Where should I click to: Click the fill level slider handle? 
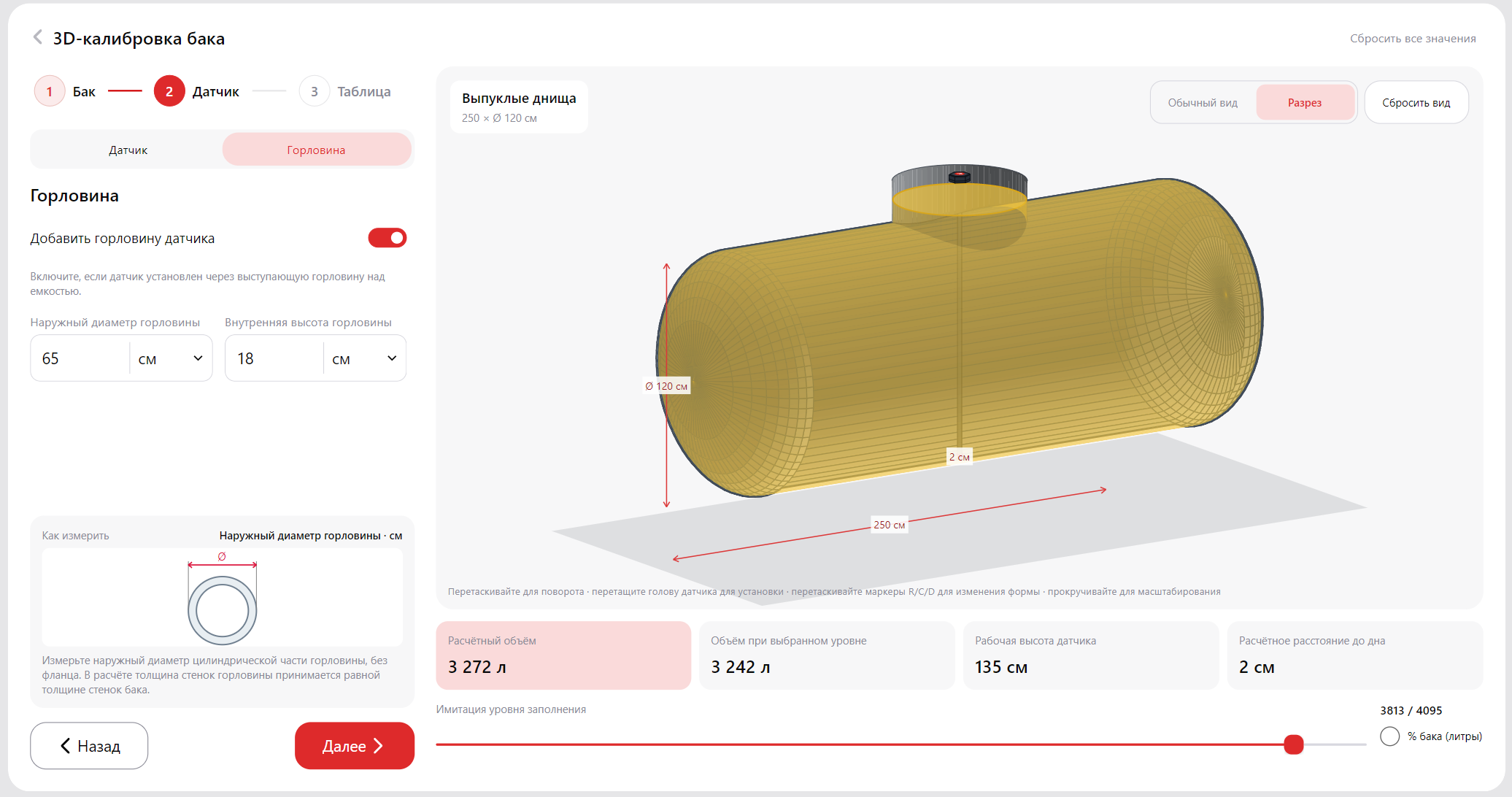click(x=1294, y=744)
